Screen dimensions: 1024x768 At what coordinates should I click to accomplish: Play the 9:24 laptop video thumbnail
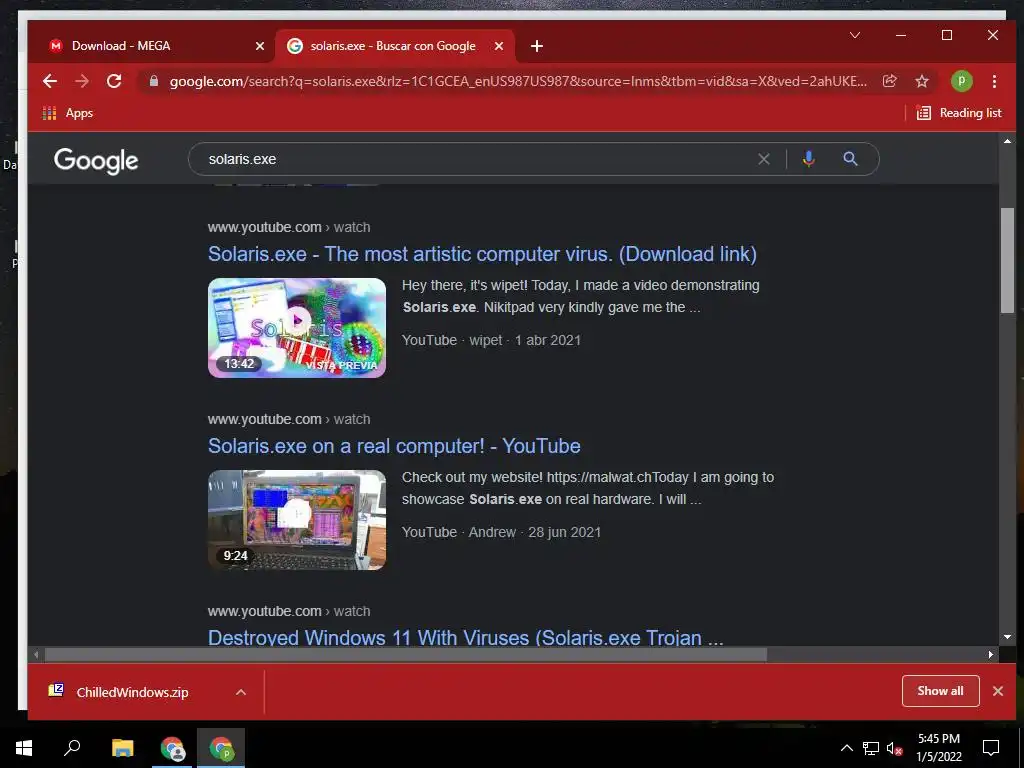pos(296,520)
